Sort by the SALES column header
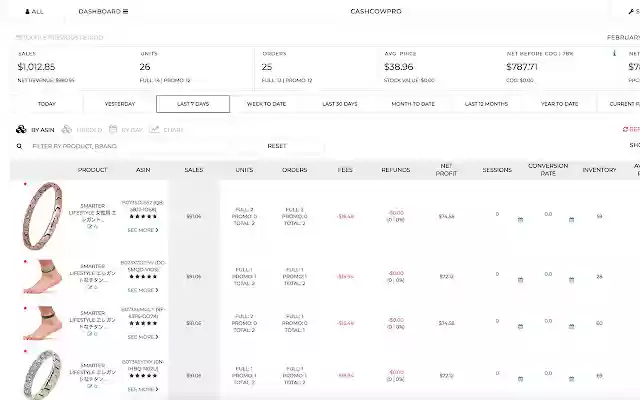 pos(194,170)
